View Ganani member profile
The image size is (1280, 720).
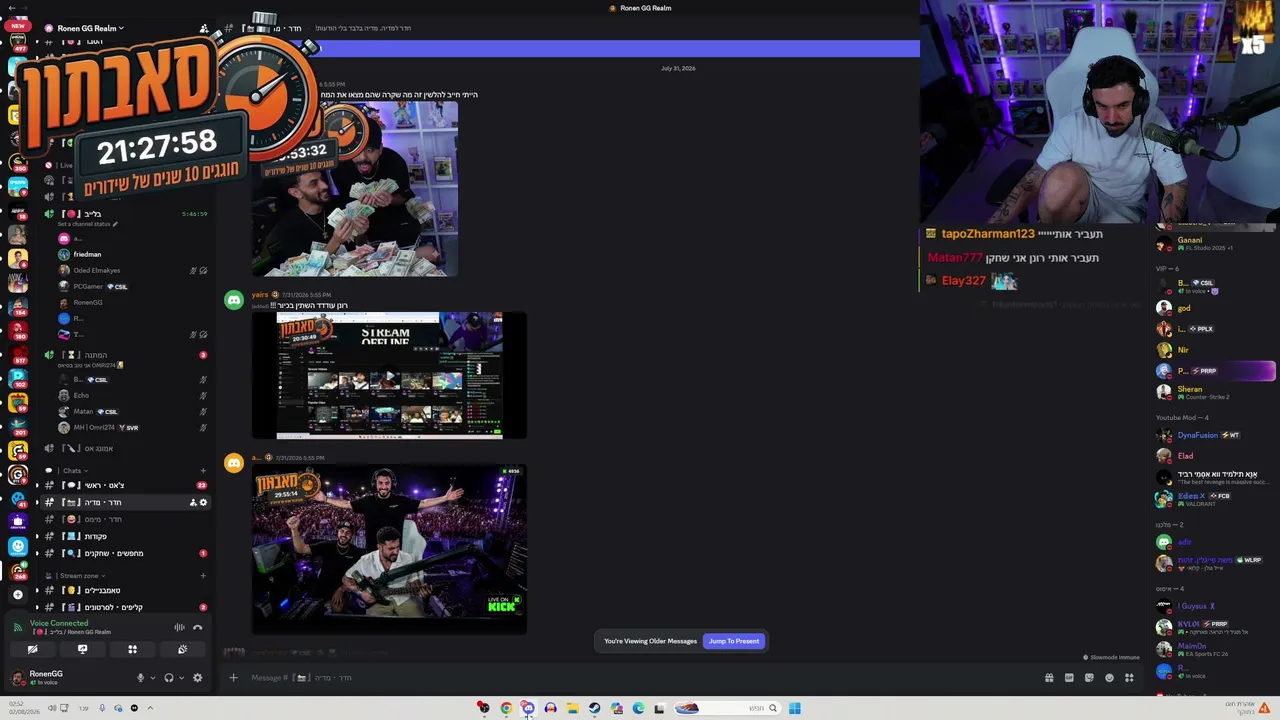coord(1190,243)
